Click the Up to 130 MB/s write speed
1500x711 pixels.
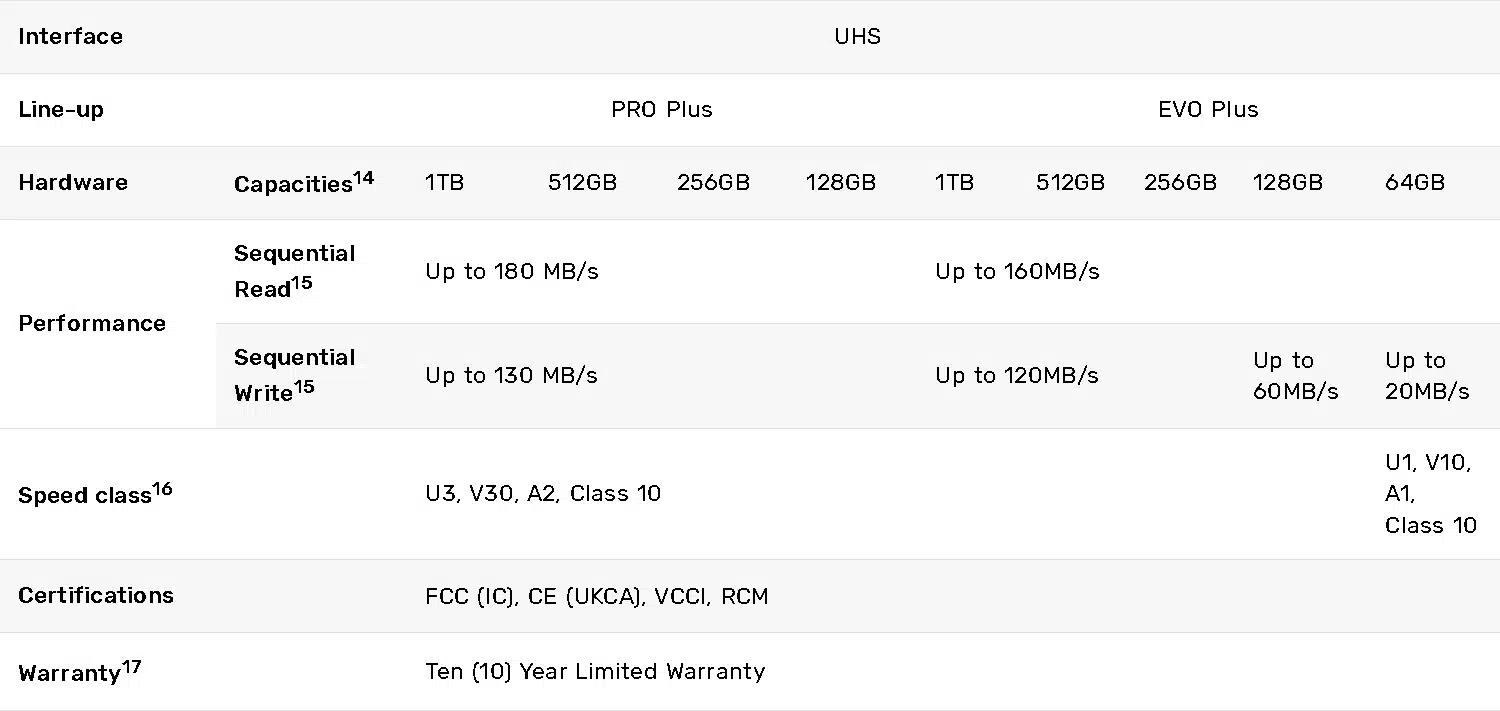click(511, 376)
